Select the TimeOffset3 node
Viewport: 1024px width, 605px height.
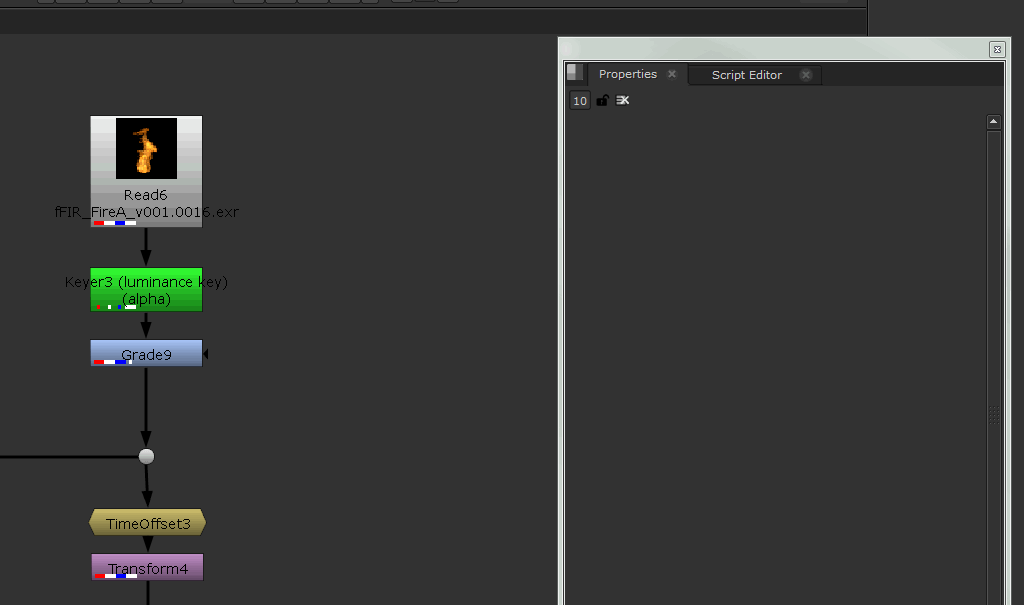tap(148, 523)
